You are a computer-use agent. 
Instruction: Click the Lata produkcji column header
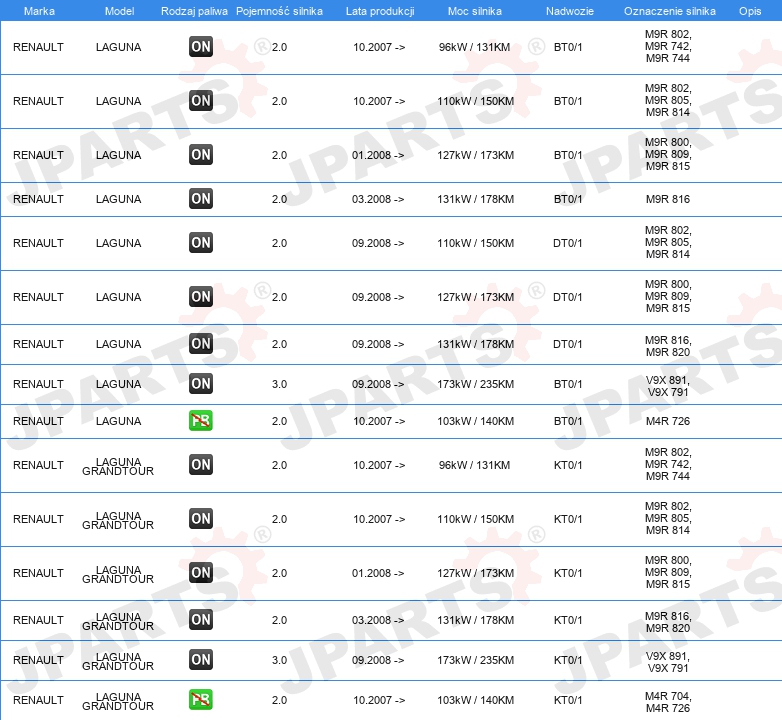380,11
